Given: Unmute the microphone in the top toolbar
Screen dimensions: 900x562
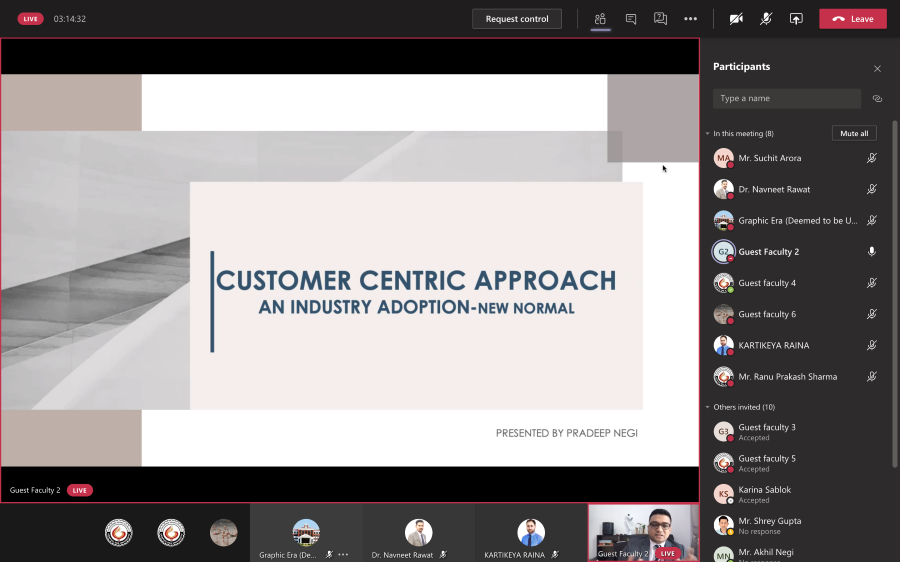Looking at the screenshot, I should 766,19.
